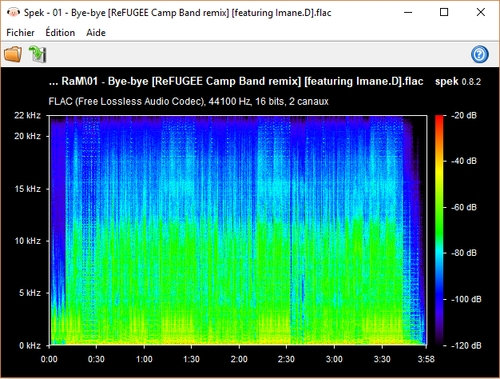
Task: Click the dB color scale bar
Action: point(439,230)
